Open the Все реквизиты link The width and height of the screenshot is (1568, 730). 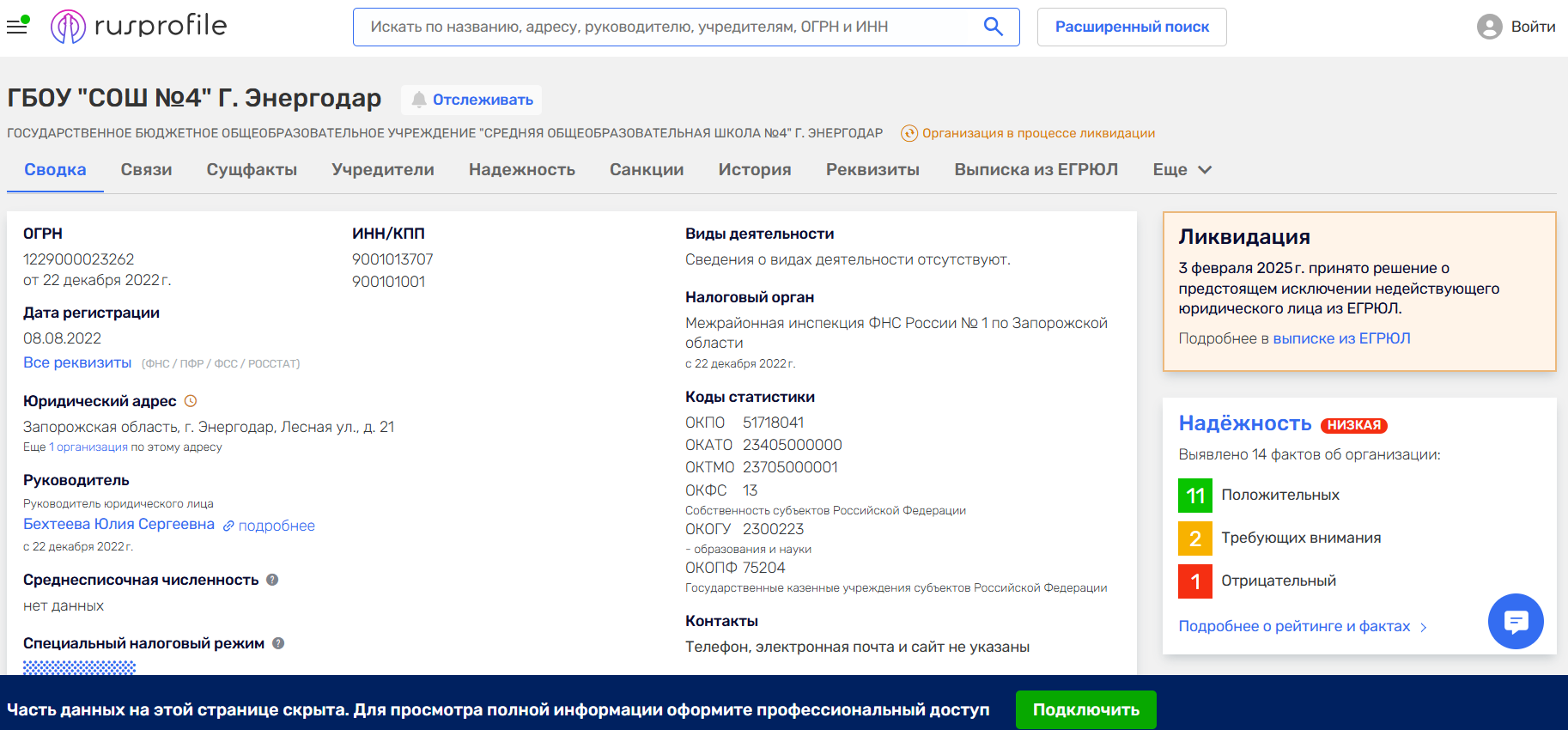point(77,362)
